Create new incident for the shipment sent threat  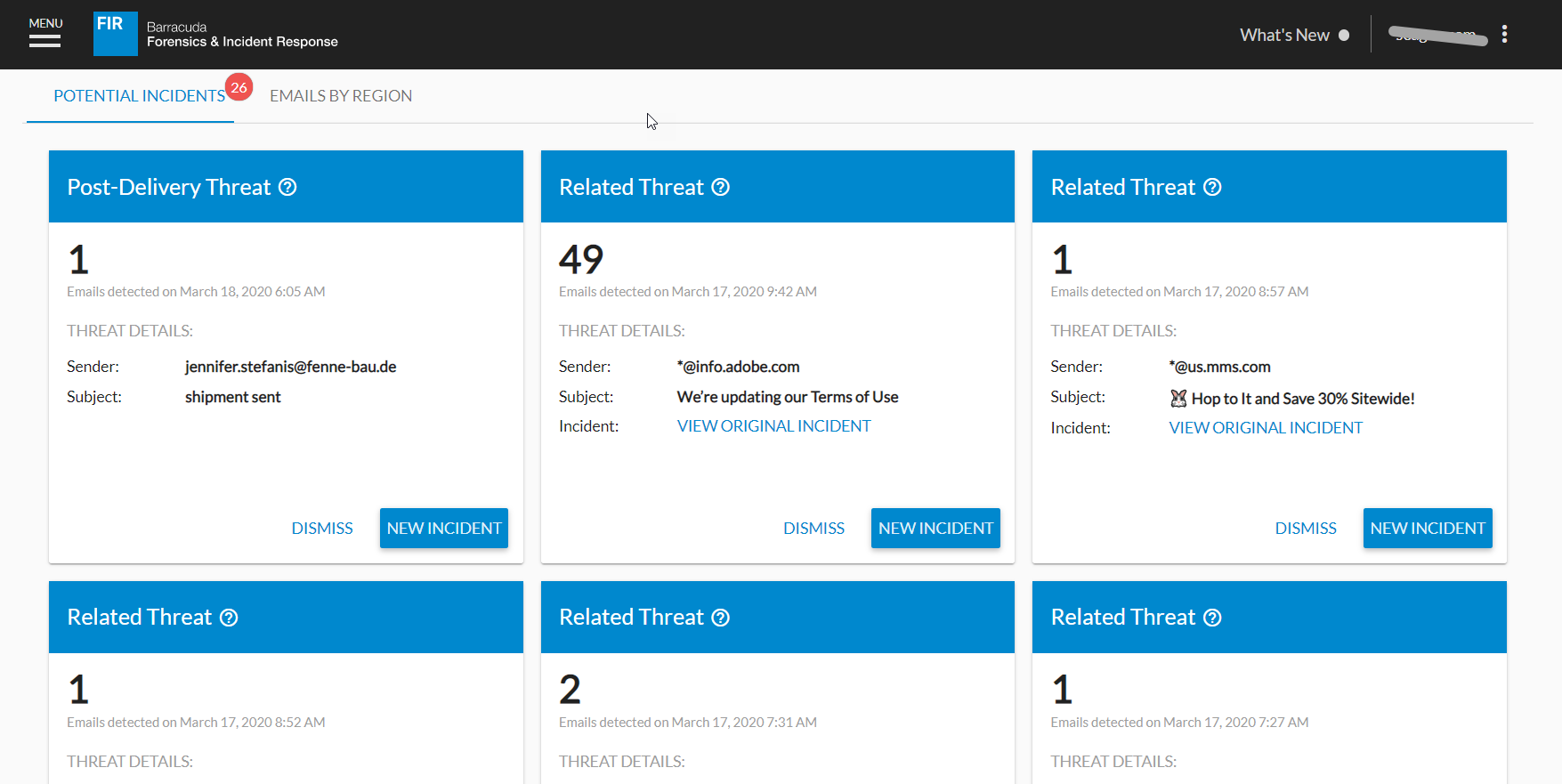coord(444,529)
